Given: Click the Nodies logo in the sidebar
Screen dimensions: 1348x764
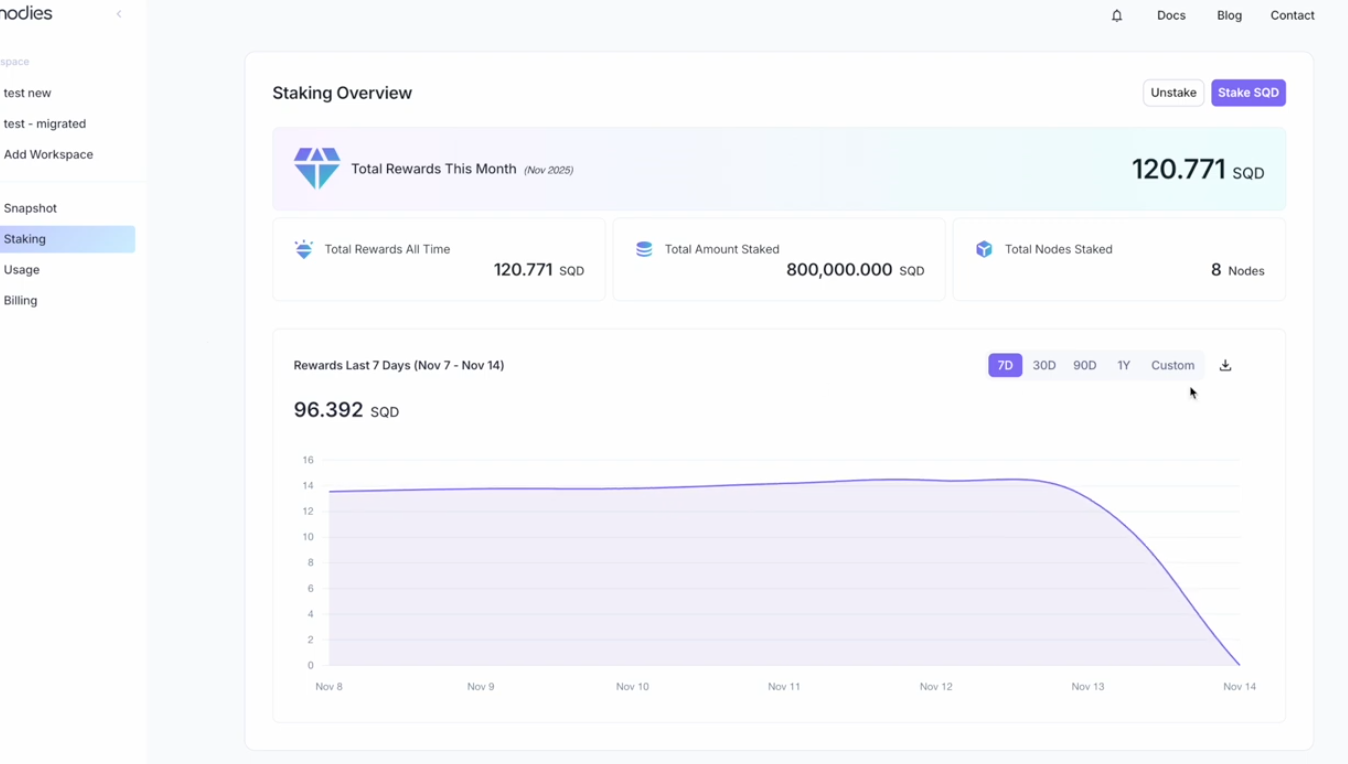Looking at the screenshot, I should 25,14.
